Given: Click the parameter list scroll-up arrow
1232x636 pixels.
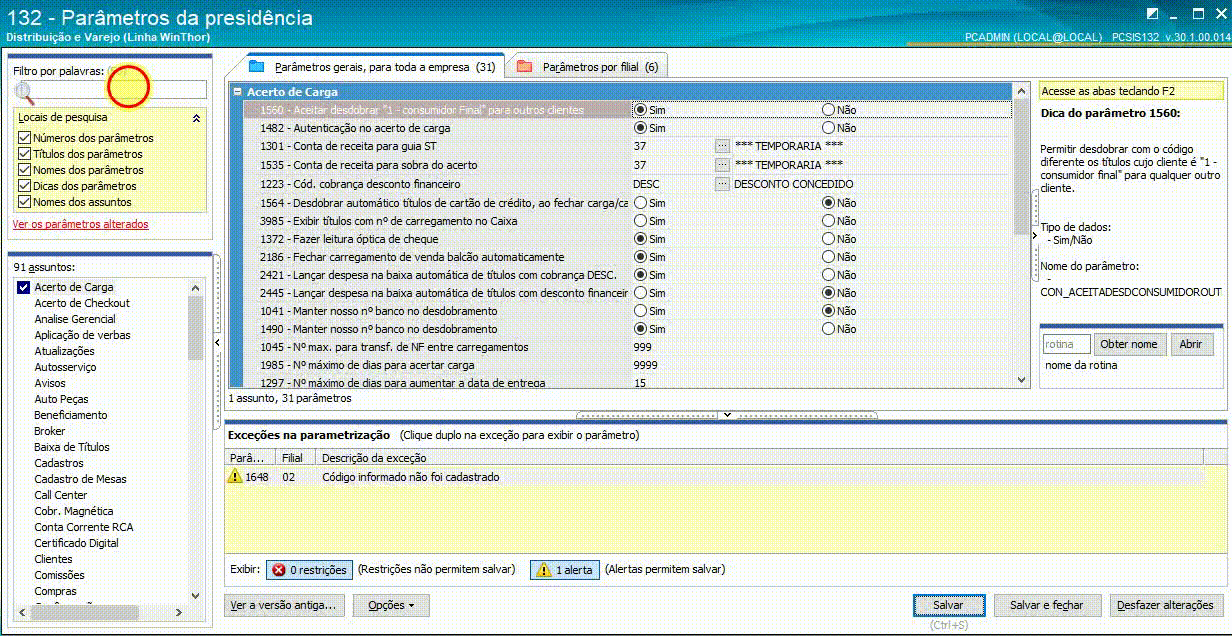Looking at the screenshot, I should [x=1020, y=91].
